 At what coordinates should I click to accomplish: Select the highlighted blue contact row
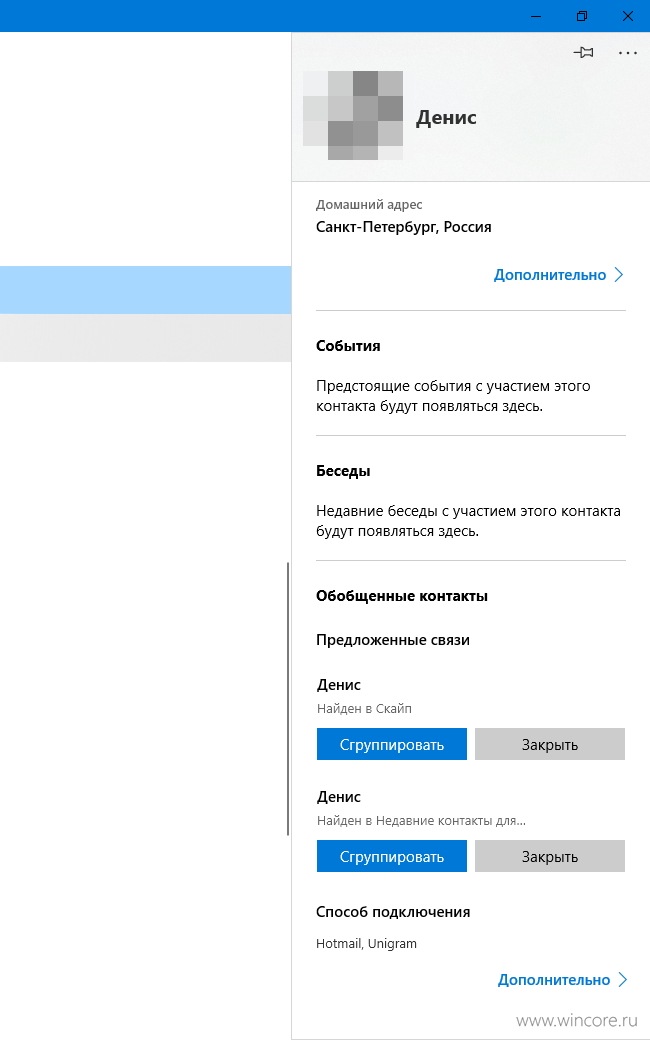pyautogui.click(x=145, y=290)
